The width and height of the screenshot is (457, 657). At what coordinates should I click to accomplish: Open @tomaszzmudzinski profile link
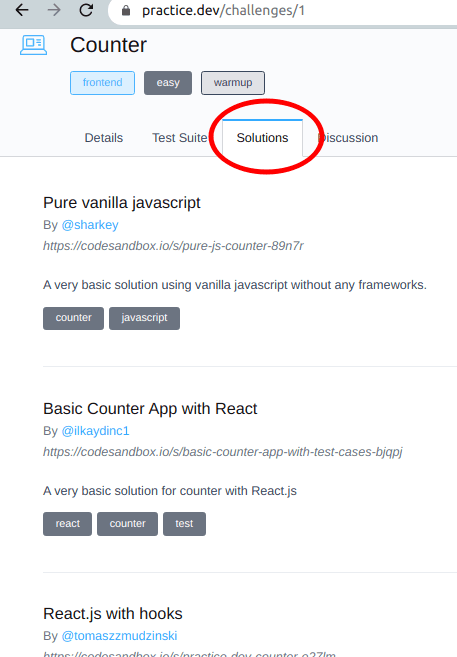[119, 636]
